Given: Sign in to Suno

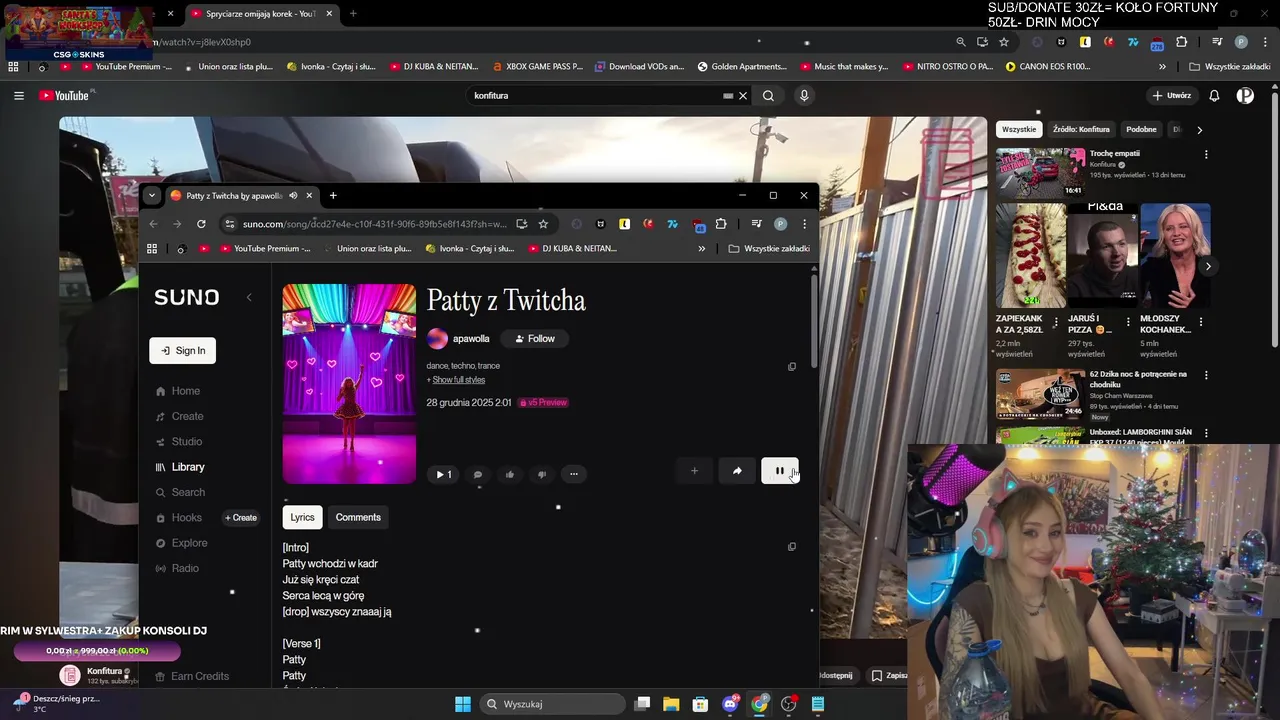Looking at the screenshot, I should [183, 351].
